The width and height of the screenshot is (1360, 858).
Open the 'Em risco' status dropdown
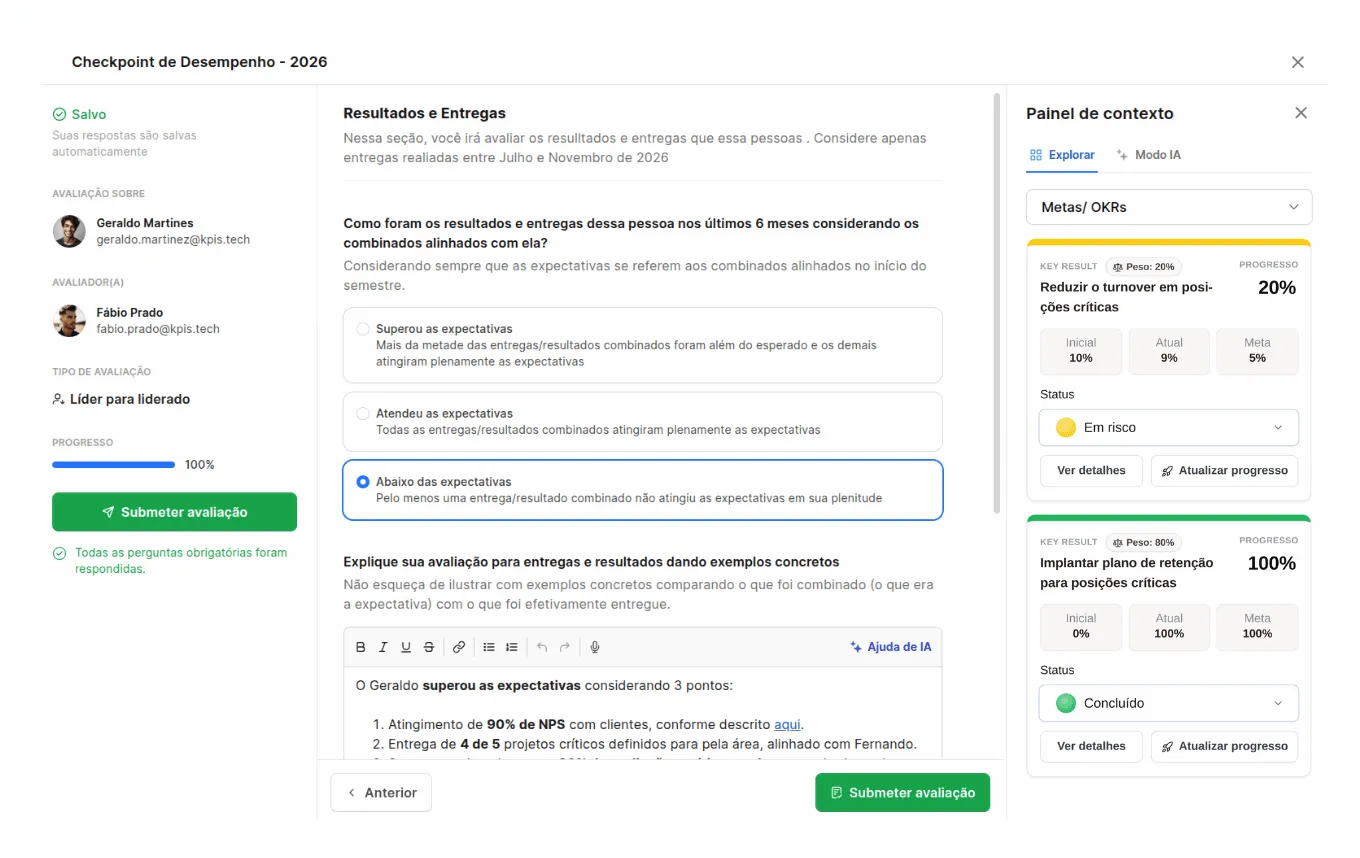[1169, 427]
